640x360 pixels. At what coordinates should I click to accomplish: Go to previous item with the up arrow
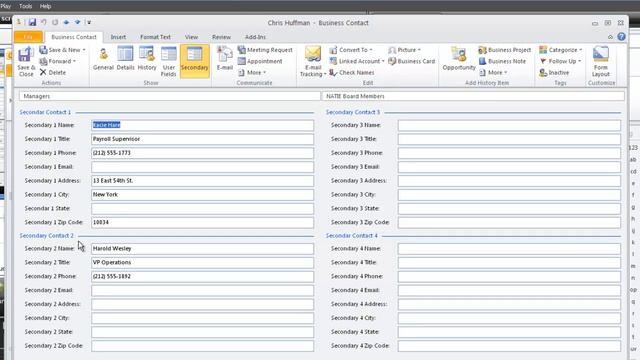coord(66,22)
